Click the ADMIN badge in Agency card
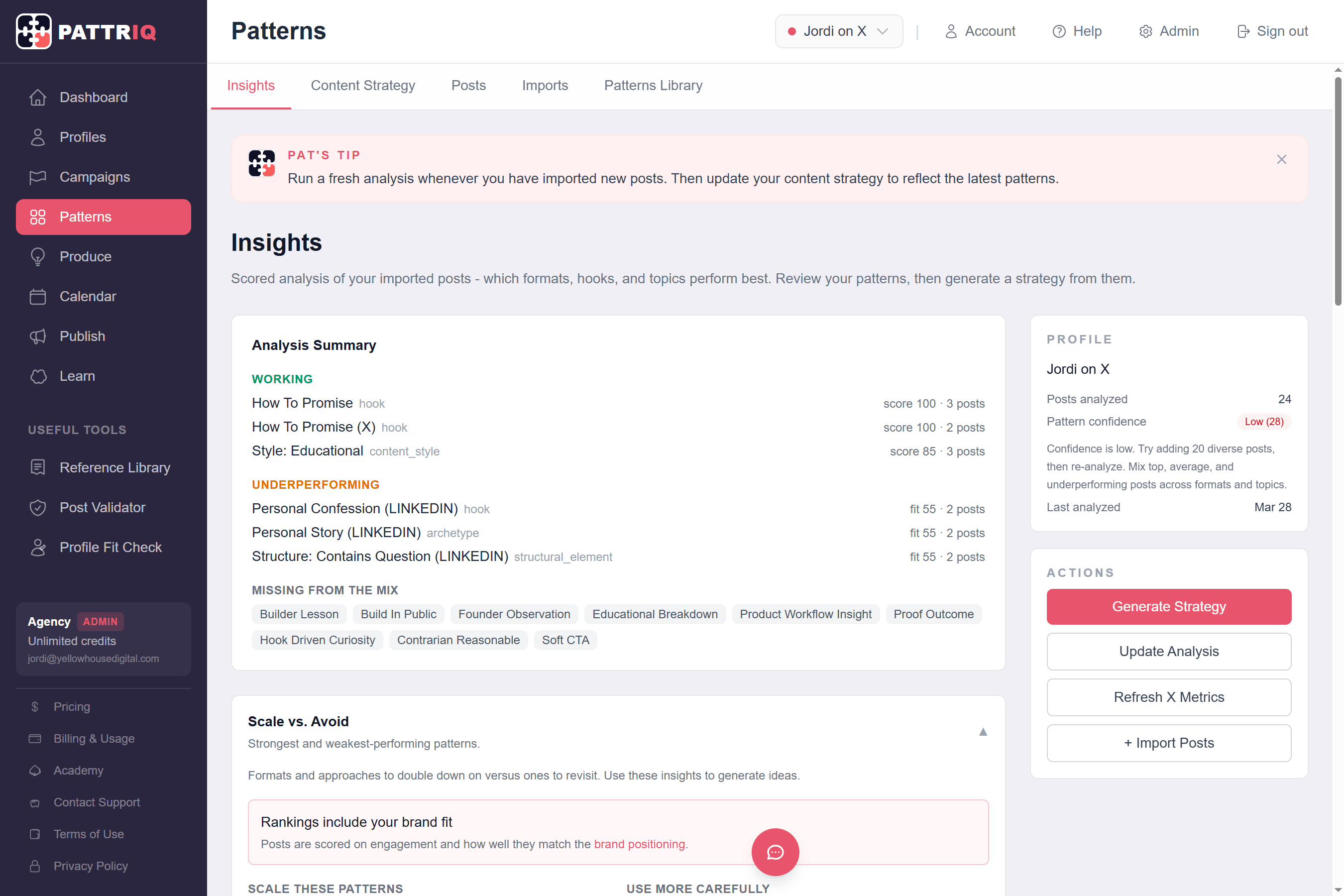Viewport: 1344px width, 896px height. (x=100, y=622)
